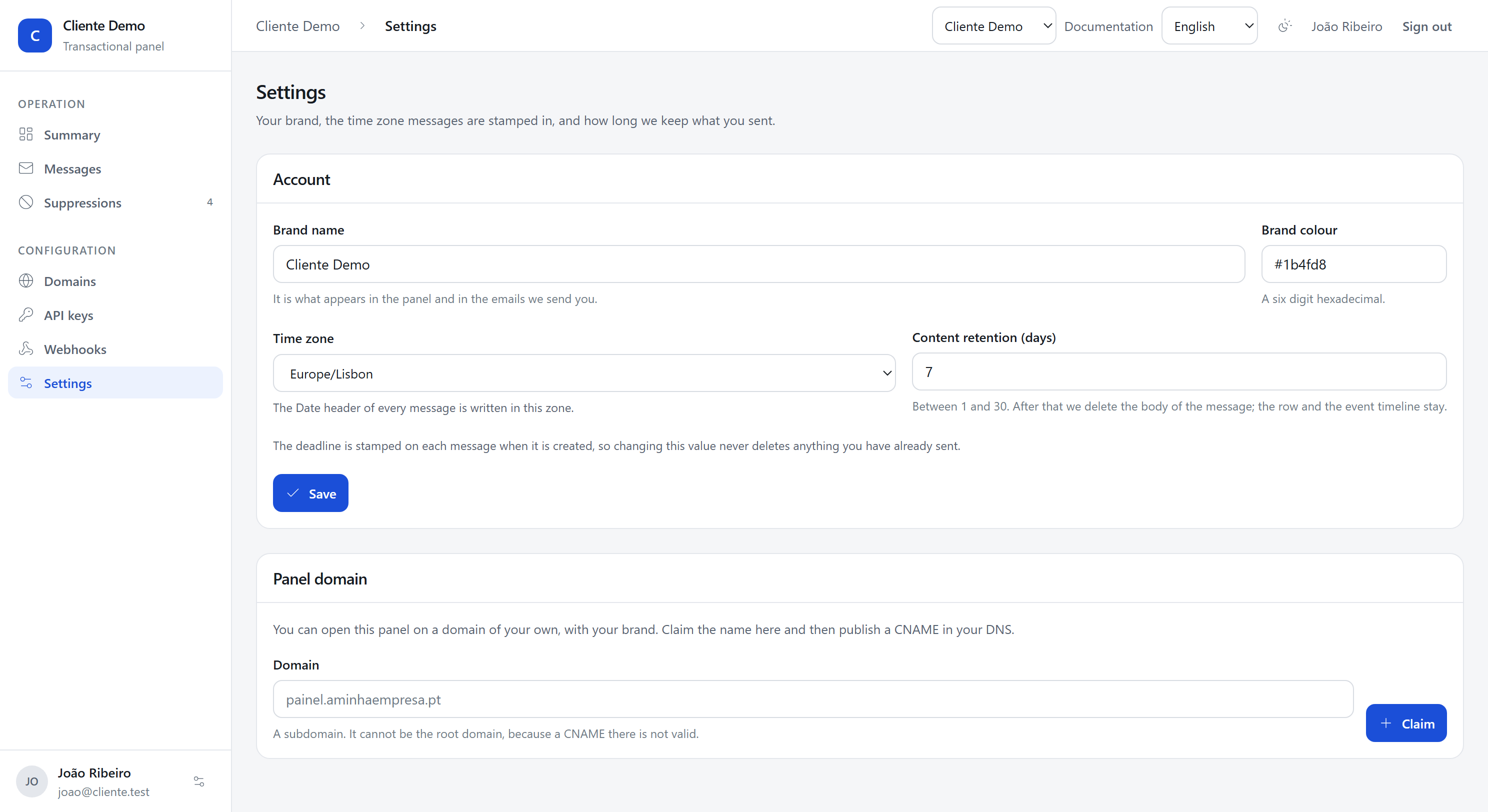The width and height of the screenshot is (1488, 812).
Task: Click the Settings sliders icon in sidebar
Action: 26,382
